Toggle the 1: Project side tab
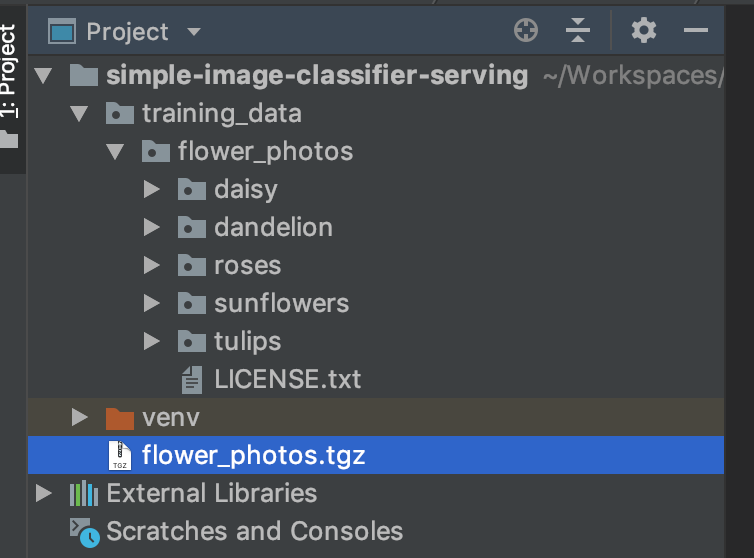The height and width of the screenshot is (558, 754). [x=10, y=75]
